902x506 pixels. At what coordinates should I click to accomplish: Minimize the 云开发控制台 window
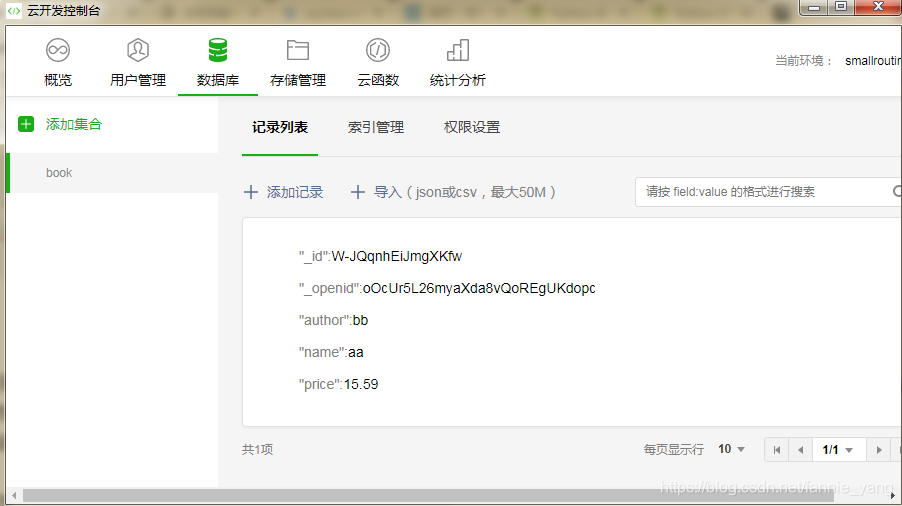(x=814, y=7)
